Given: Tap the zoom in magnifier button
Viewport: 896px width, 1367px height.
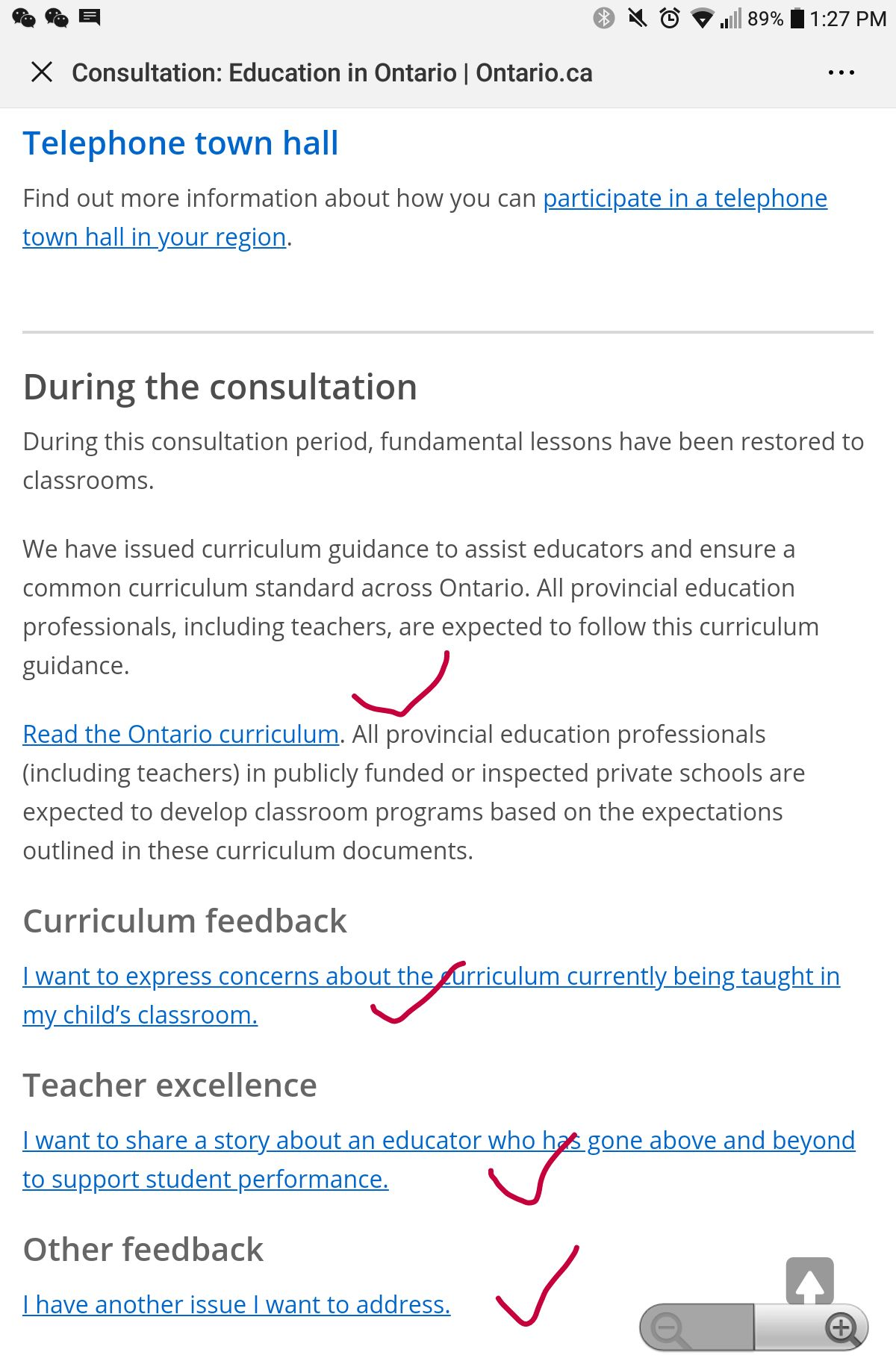Looking at the screenshot, I should [842, 1328].
